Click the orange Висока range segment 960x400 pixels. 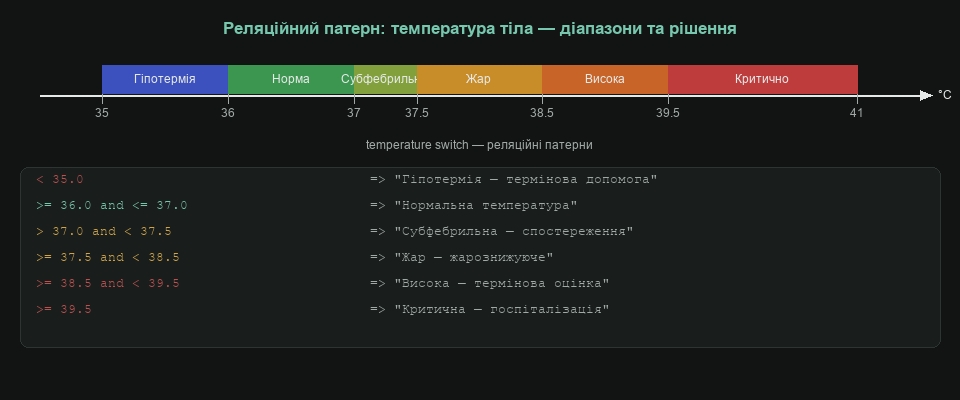pyautogui.click(x=605, y=79)
